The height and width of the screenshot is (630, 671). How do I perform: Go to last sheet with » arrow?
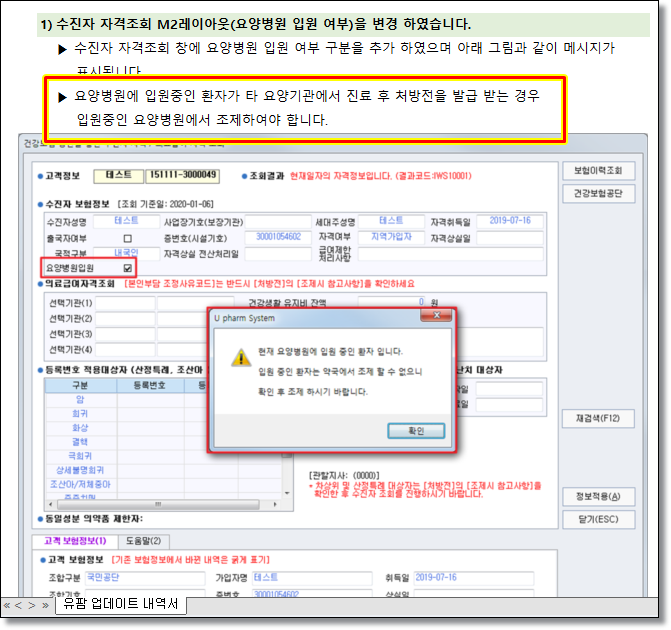click(46, 605)
